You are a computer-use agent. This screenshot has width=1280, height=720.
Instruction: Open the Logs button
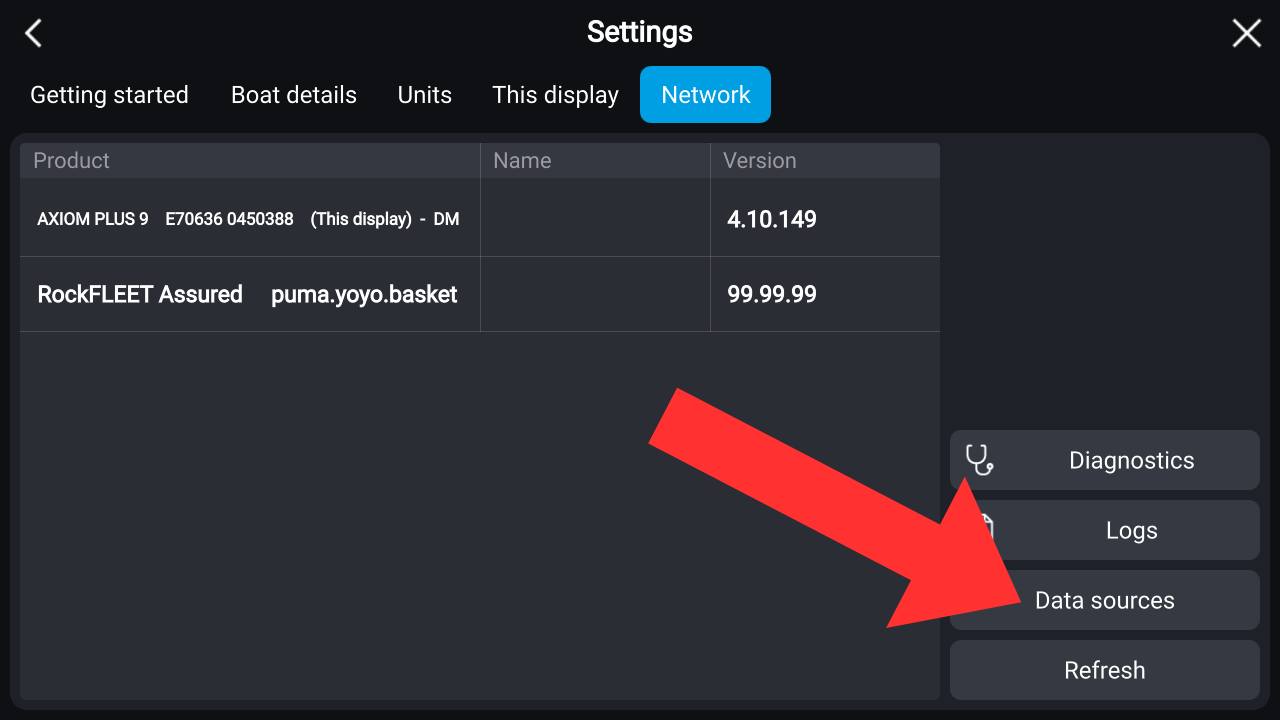pos(1131,531)
